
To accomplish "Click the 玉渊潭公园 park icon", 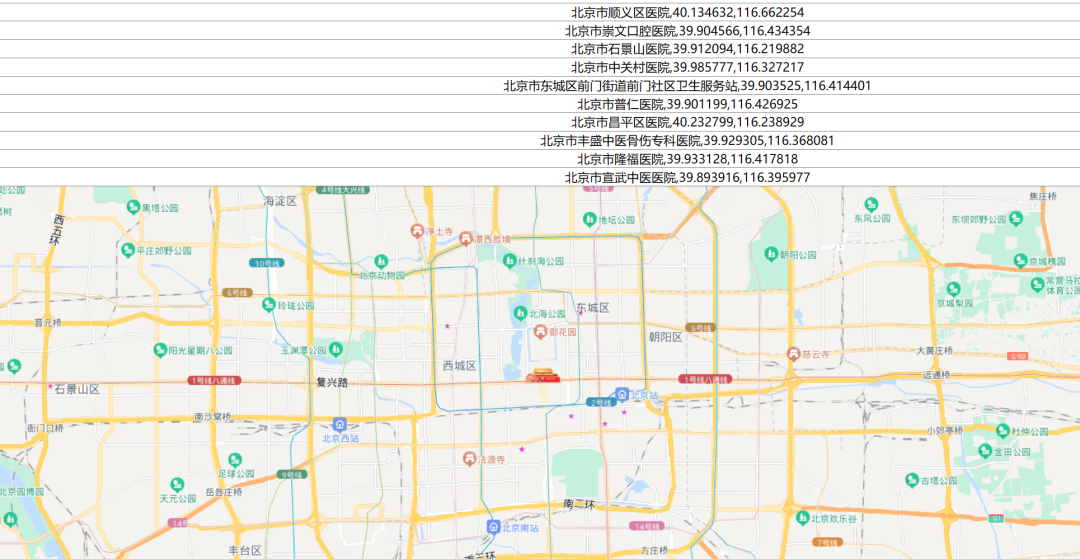I will [336, 350].
